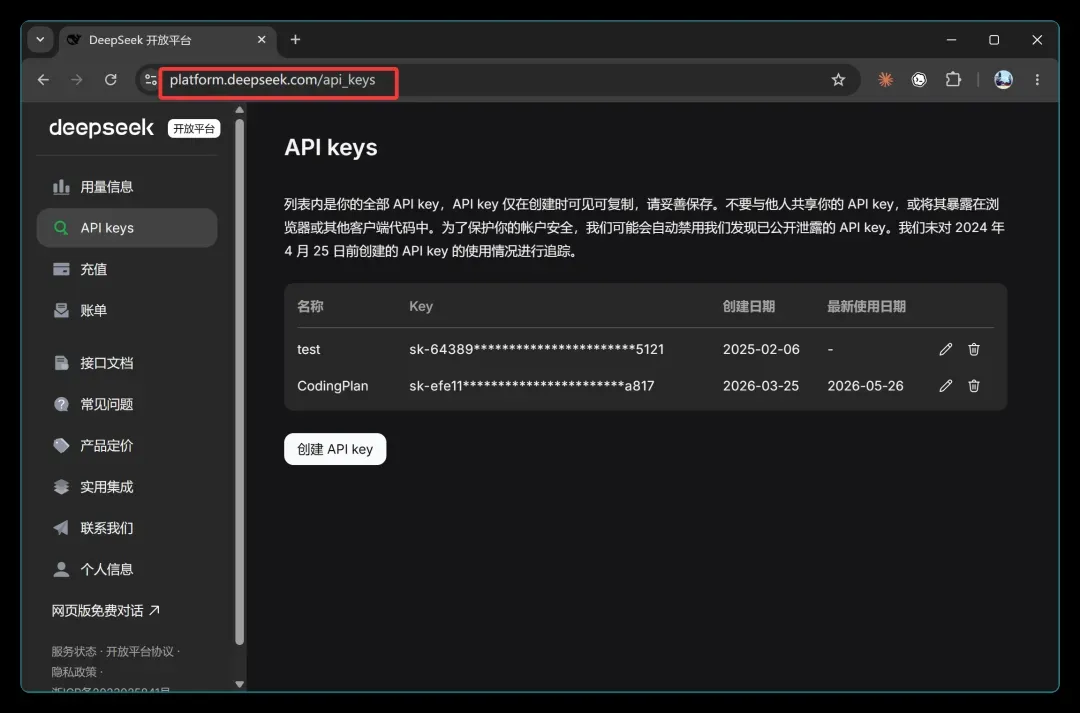
Task: Click sidebar scrollbar down arrow
Action: coord(240,685)
